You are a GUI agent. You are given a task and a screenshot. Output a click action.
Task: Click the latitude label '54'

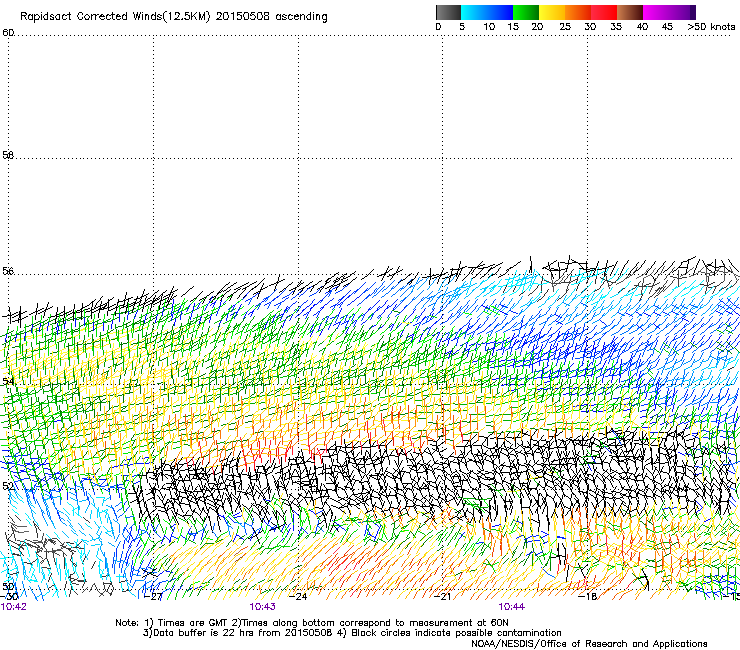[x=8, y=381]
